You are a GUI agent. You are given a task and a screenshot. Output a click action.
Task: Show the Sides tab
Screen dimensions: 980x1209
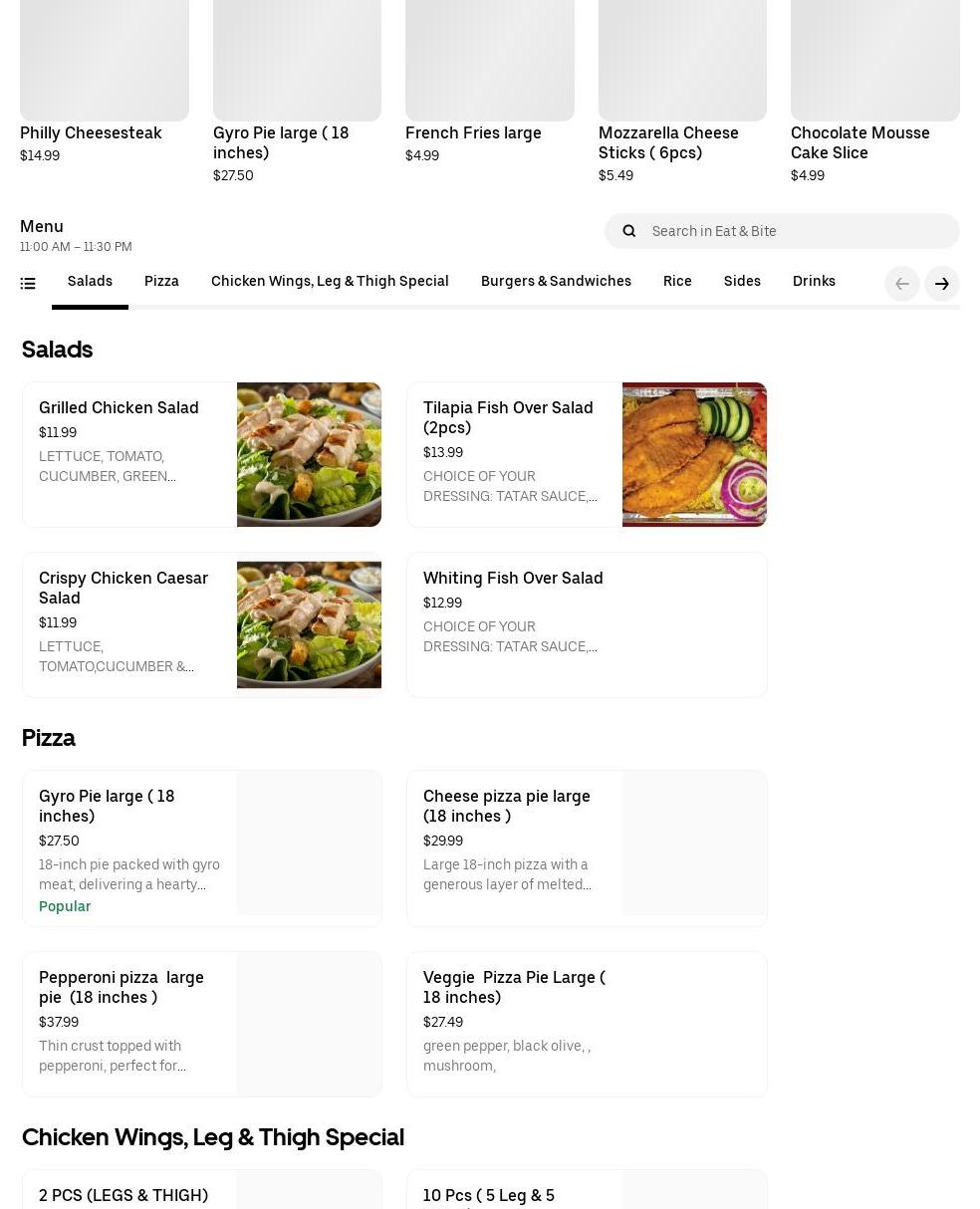point(742,282)
